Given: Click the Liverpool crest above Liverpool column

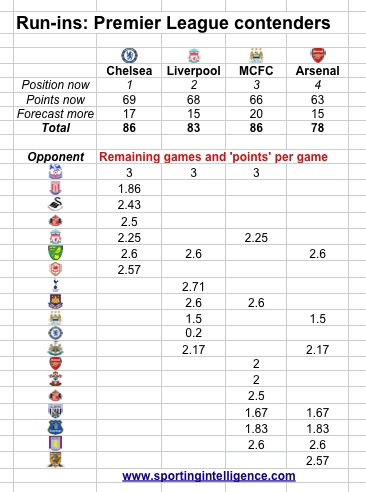Looking at the screenshot, I should tap(194, 56).
